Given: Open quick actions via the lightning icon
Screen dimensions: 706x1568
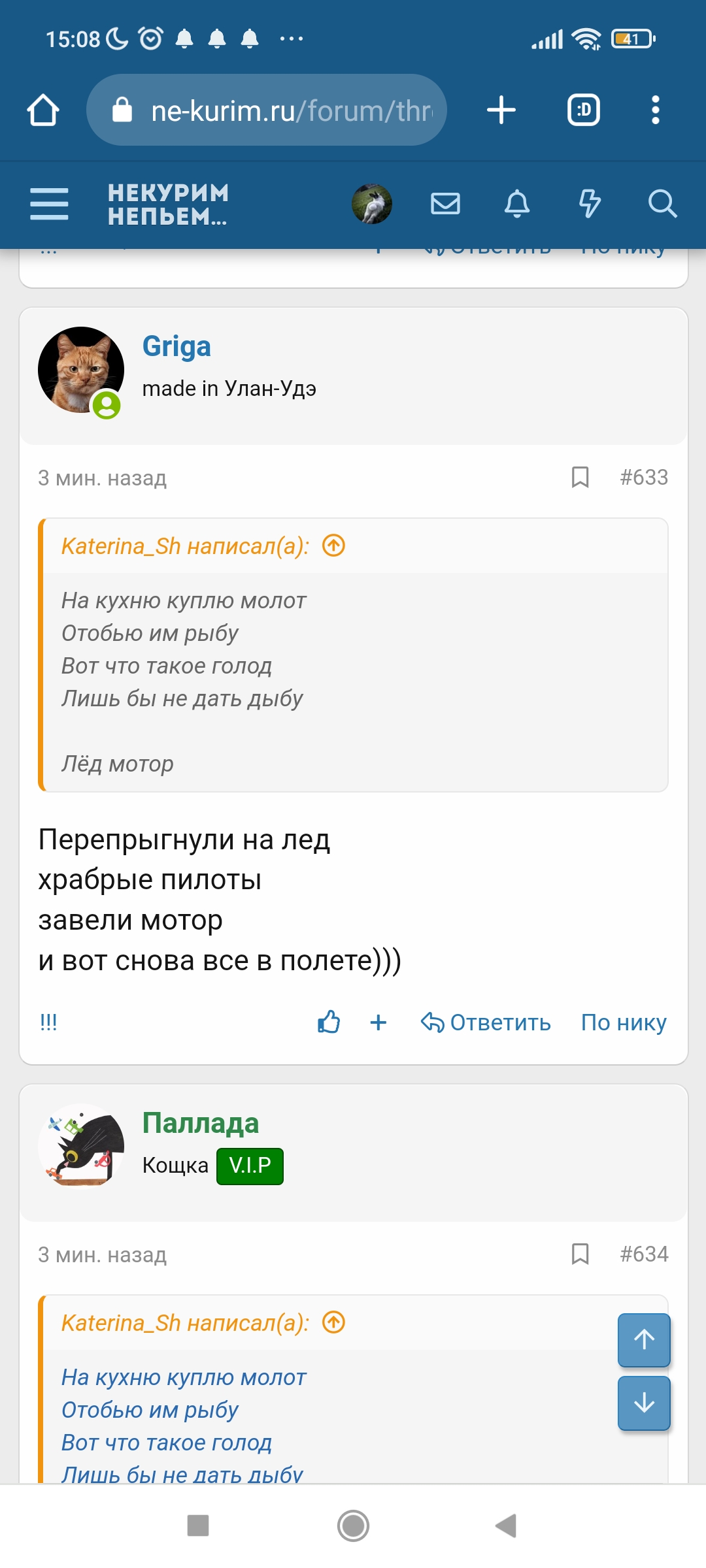Looking at the screenshot, I should 590,204.
